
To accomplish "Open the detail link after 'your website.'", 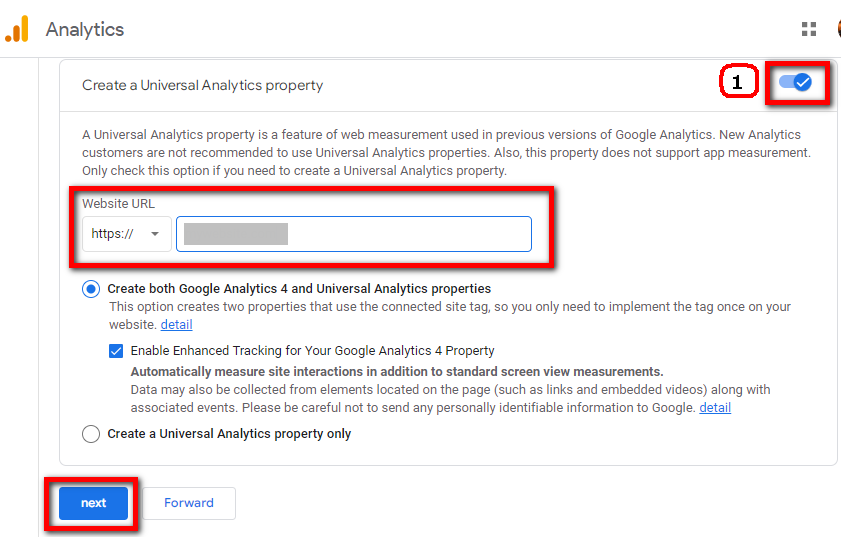I will (176, 325).
